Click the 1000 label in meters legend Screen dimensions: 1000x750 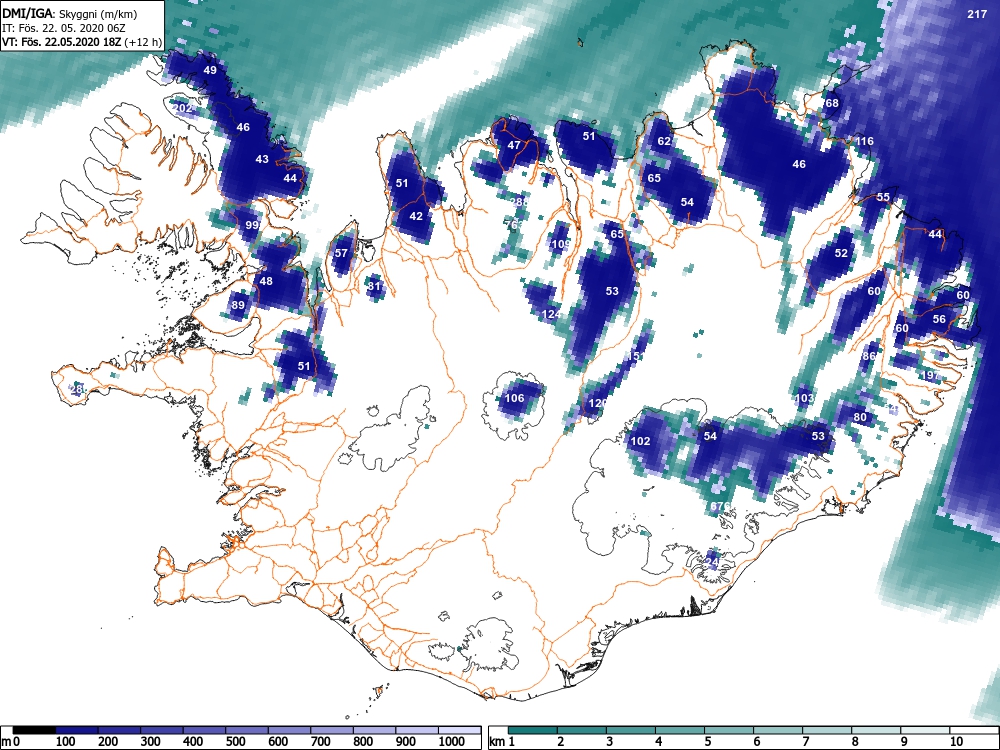(x=452, y=741)
